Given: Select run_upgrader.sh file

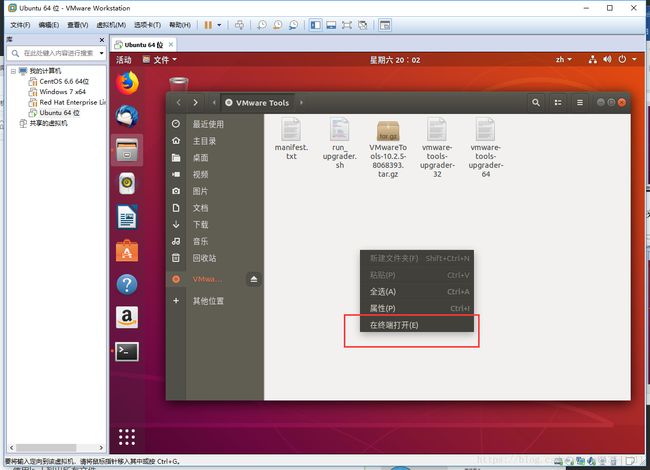Looking at the screenshot, I should click(x=340, y=143).
